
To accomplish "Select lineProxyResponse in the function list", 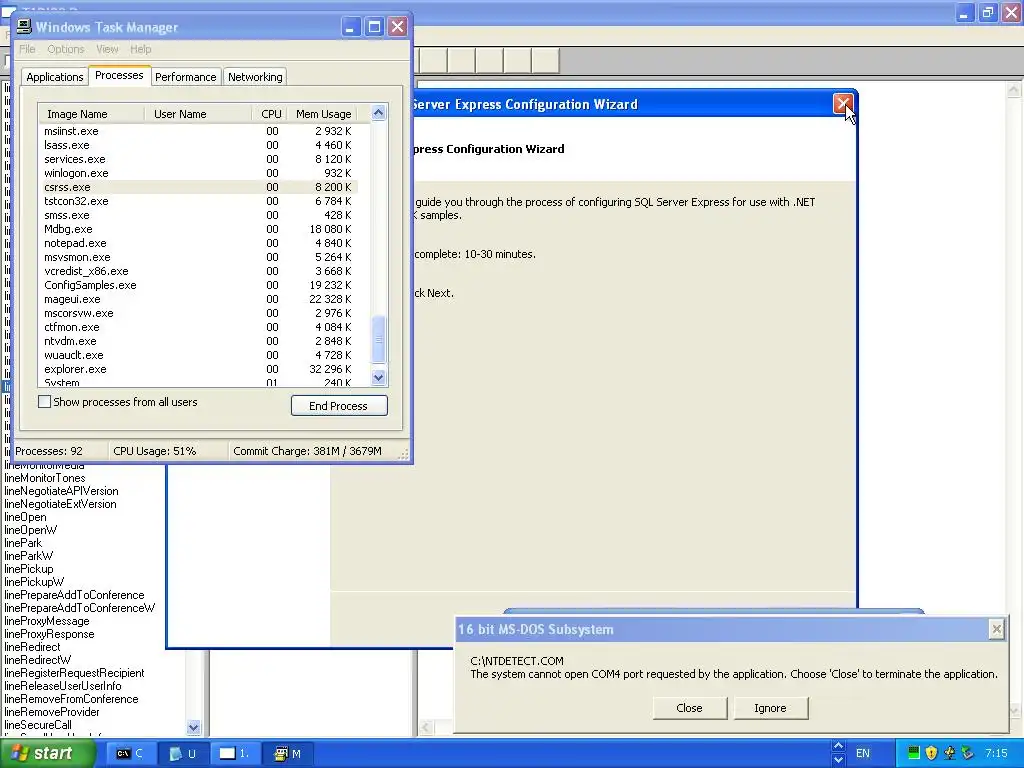I will click(49, 634).
